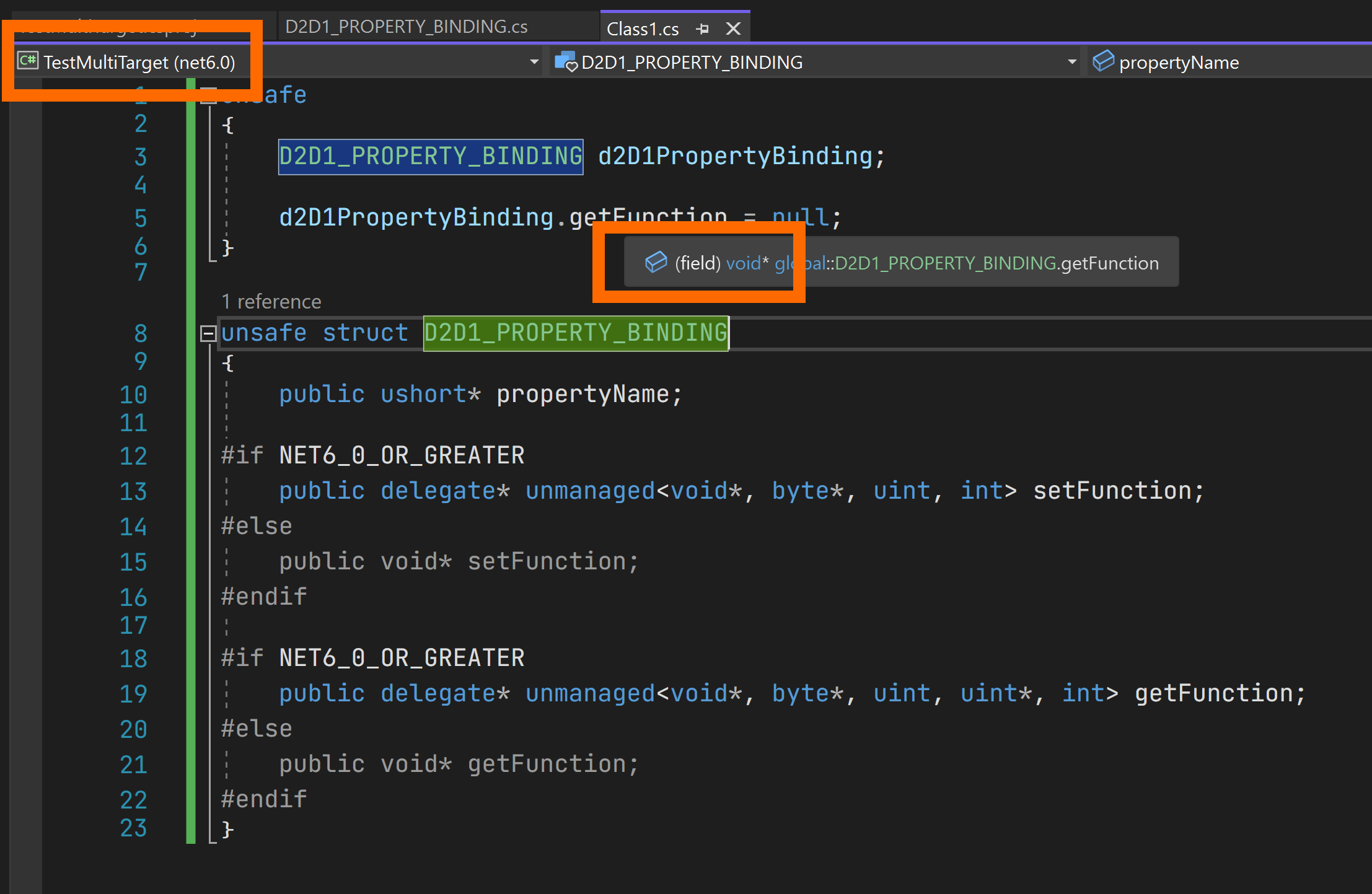Switch to the D2D1_PROPERTY_BINDING.cs tab

407,27
